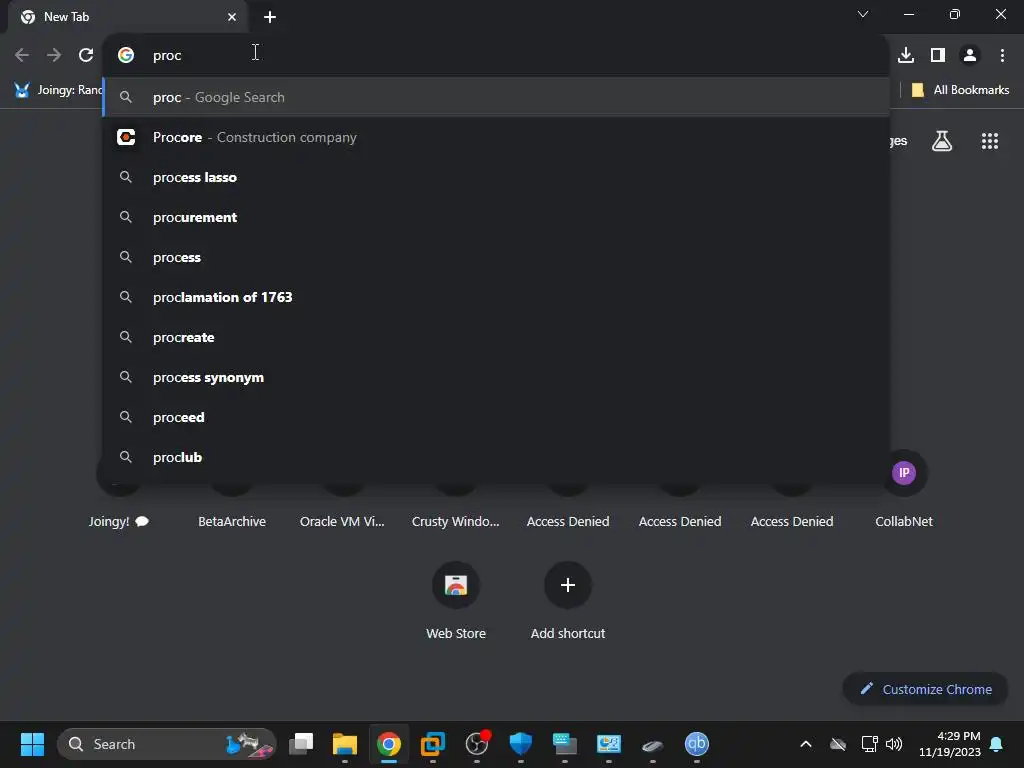
Task: Open BetaArchive shortcut label
Action: [232, 521]
